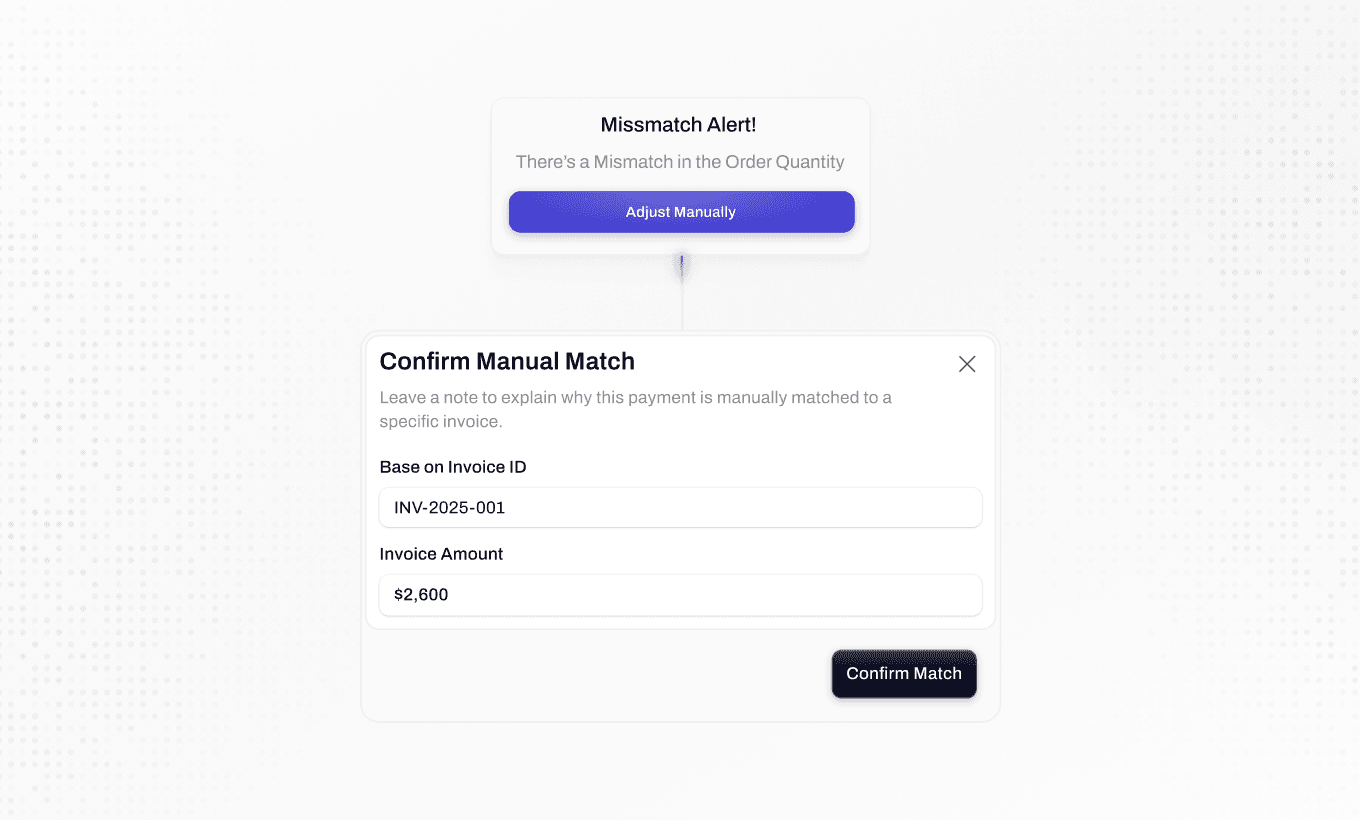Click the Confirm Manual Match heading
The image size is (1360, 820).
click(x=507, y=361)
